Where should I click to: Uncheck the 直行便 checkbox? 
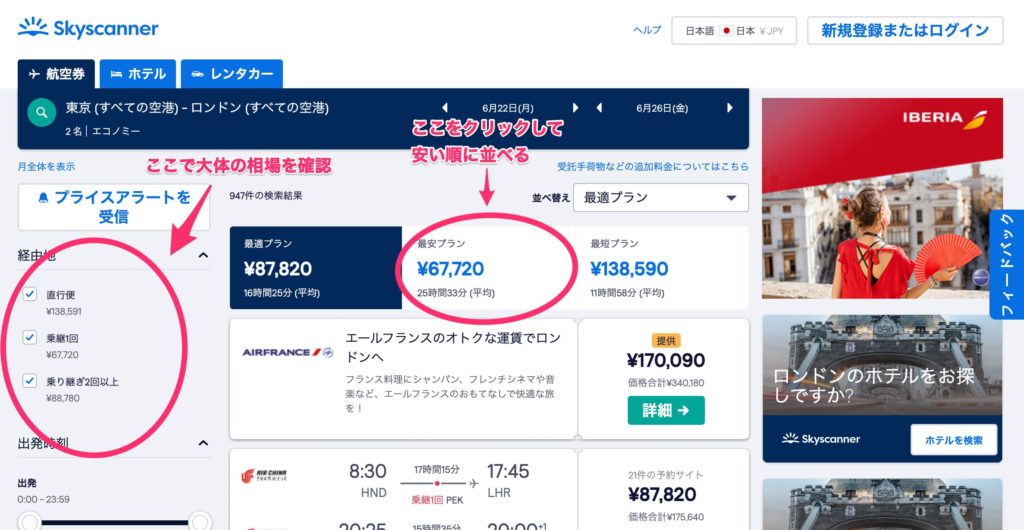pos(29,294)
